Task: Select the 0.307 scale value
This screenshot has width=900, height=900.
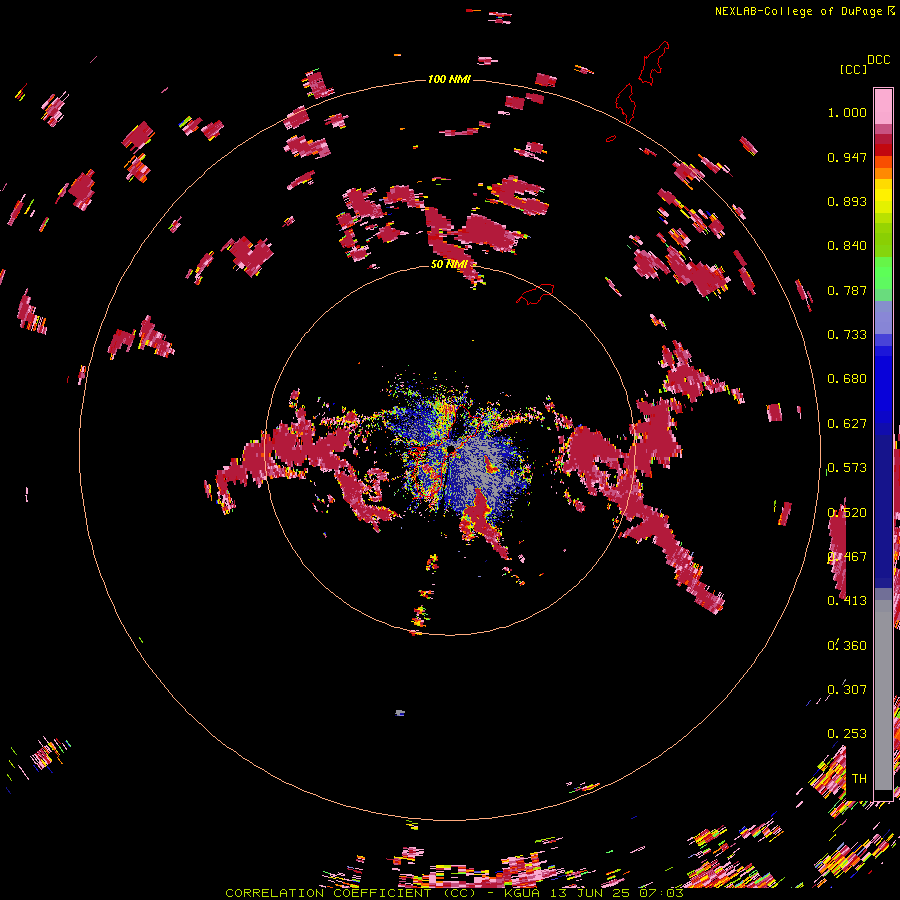Action: point(847,689)
